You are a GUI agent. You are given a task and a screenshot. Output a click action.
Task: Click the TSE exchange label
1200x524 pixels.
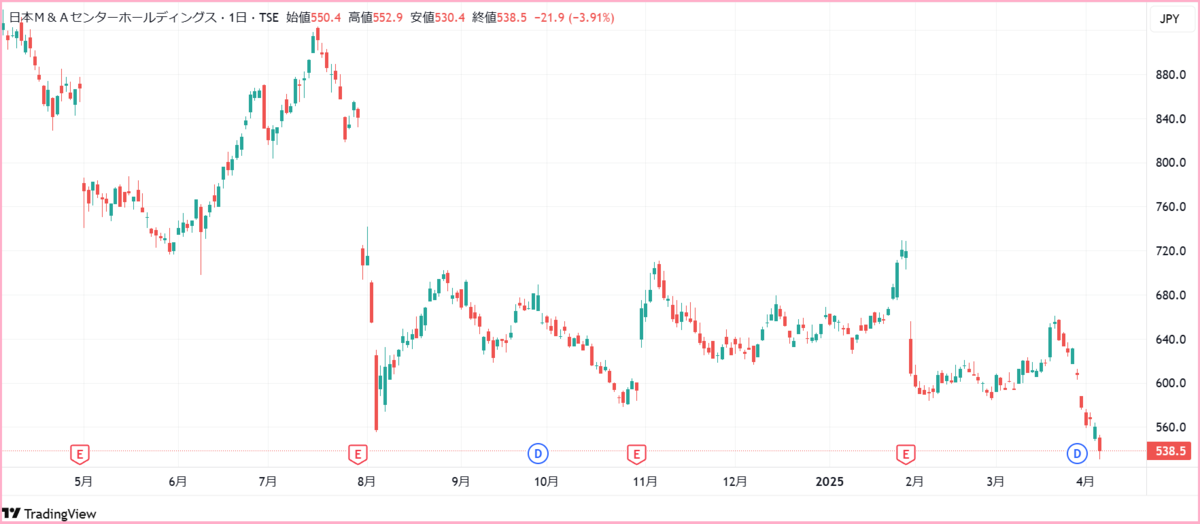pyautogui.click(x=269, y=18)
